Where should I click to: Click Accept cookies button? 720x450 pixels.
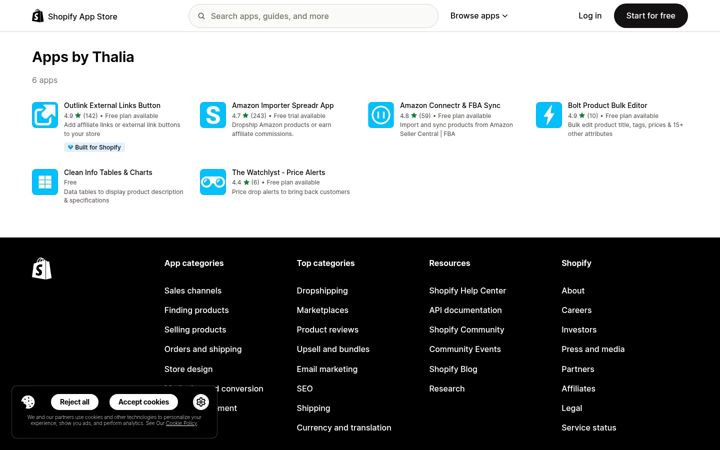pyautogui.click(x=144, y=402)
